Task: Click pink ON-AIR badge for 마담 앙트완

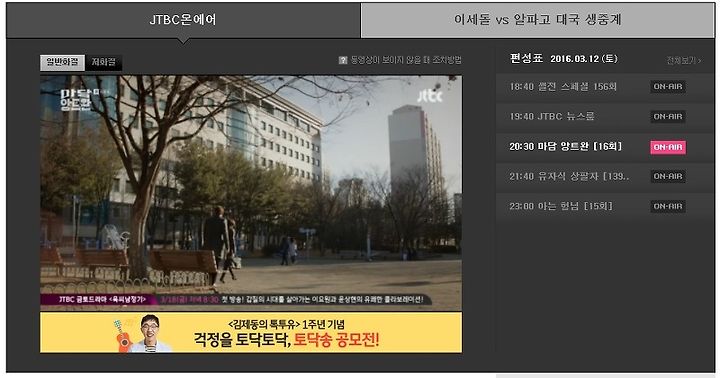Action: (x=668, y=147)
